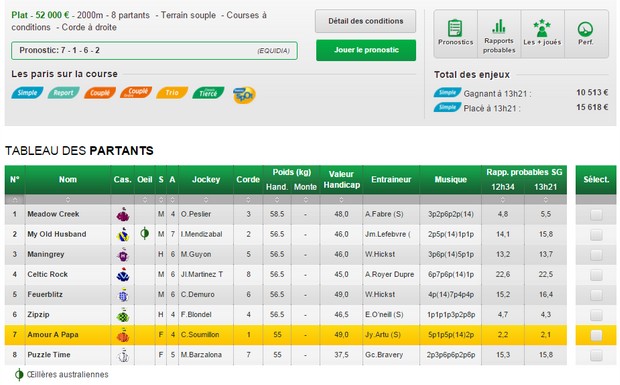Viewport: 620px width, 385px height.
Task: Select the Report bet badge
Action: click(x=63, y=93)
